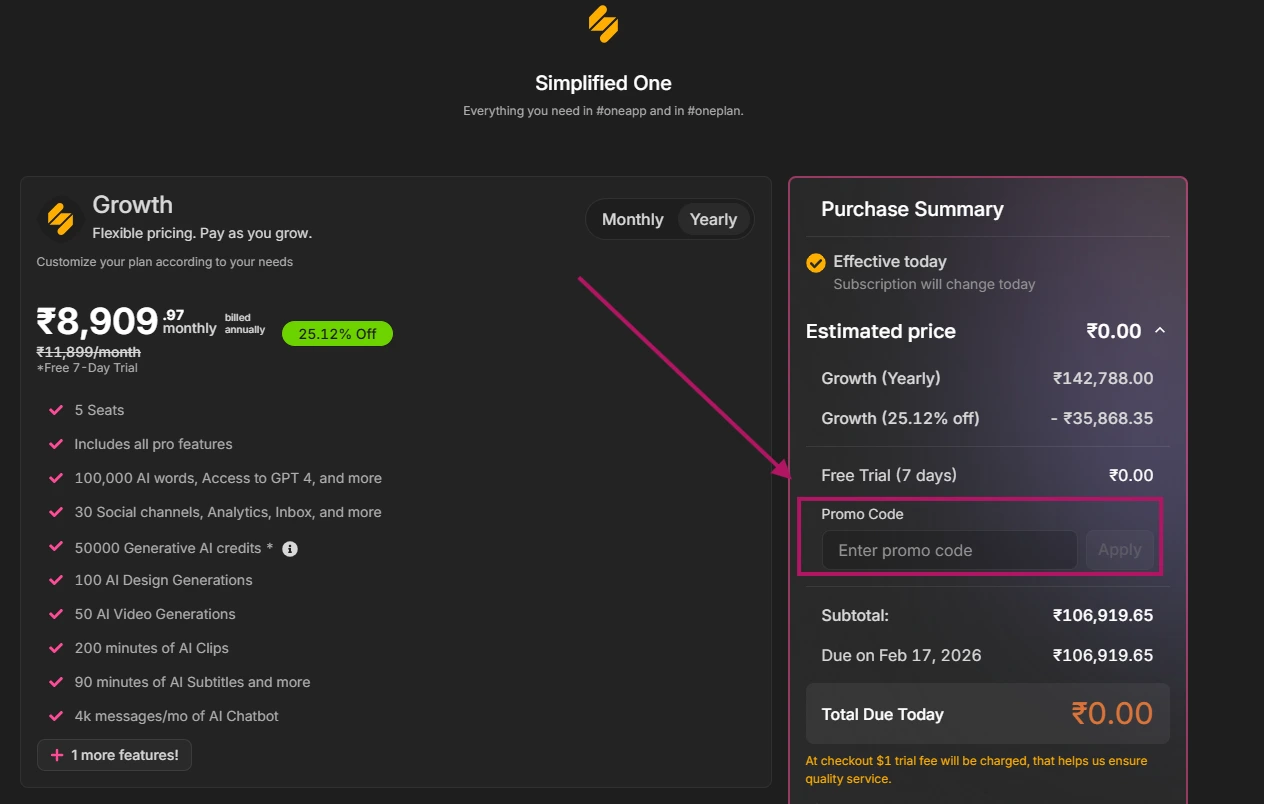The image size is (1264, 804).
Task: Click the 25.12% Off badge
Action: click(337, 333)
